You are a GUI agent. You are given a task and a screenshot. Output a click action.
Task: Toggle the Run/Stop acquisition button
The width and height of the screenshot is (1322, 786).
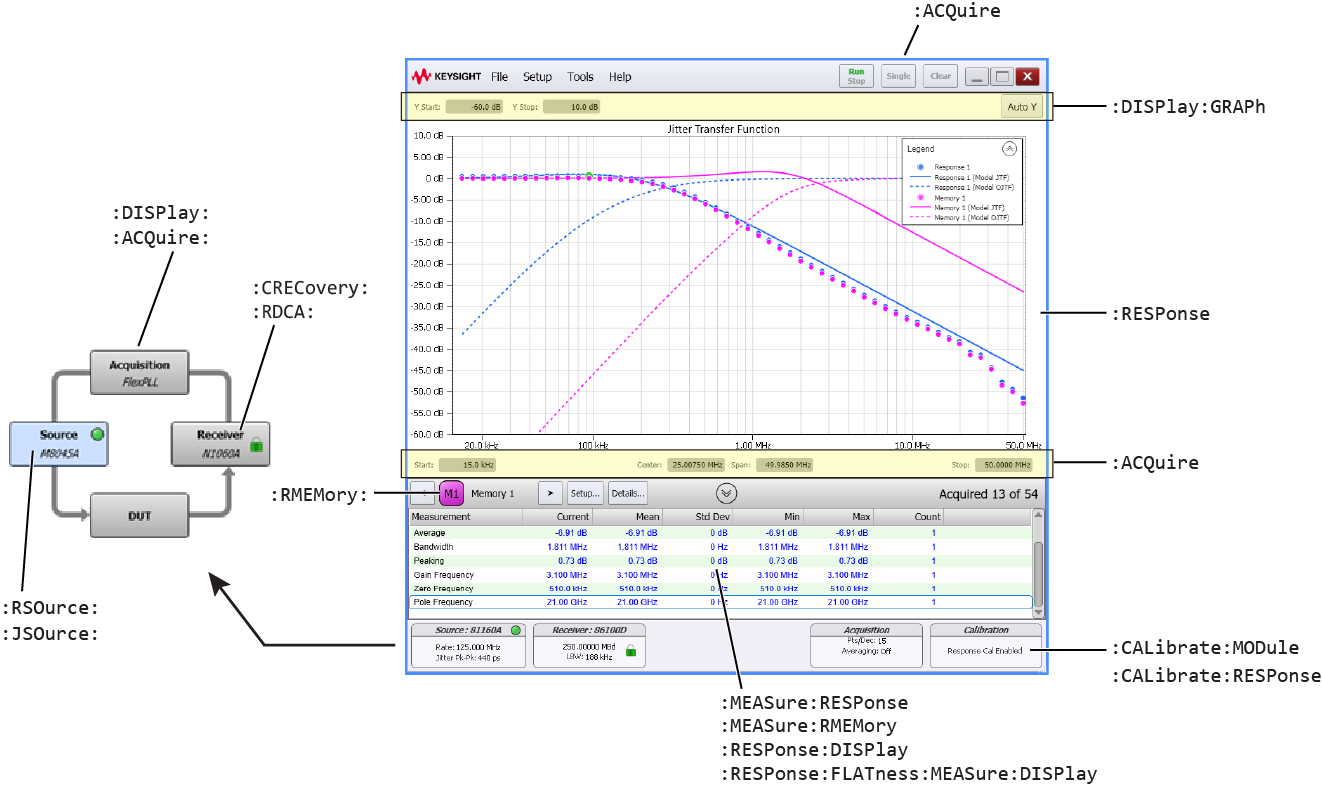pyautogui.click(x=856, y=76)
